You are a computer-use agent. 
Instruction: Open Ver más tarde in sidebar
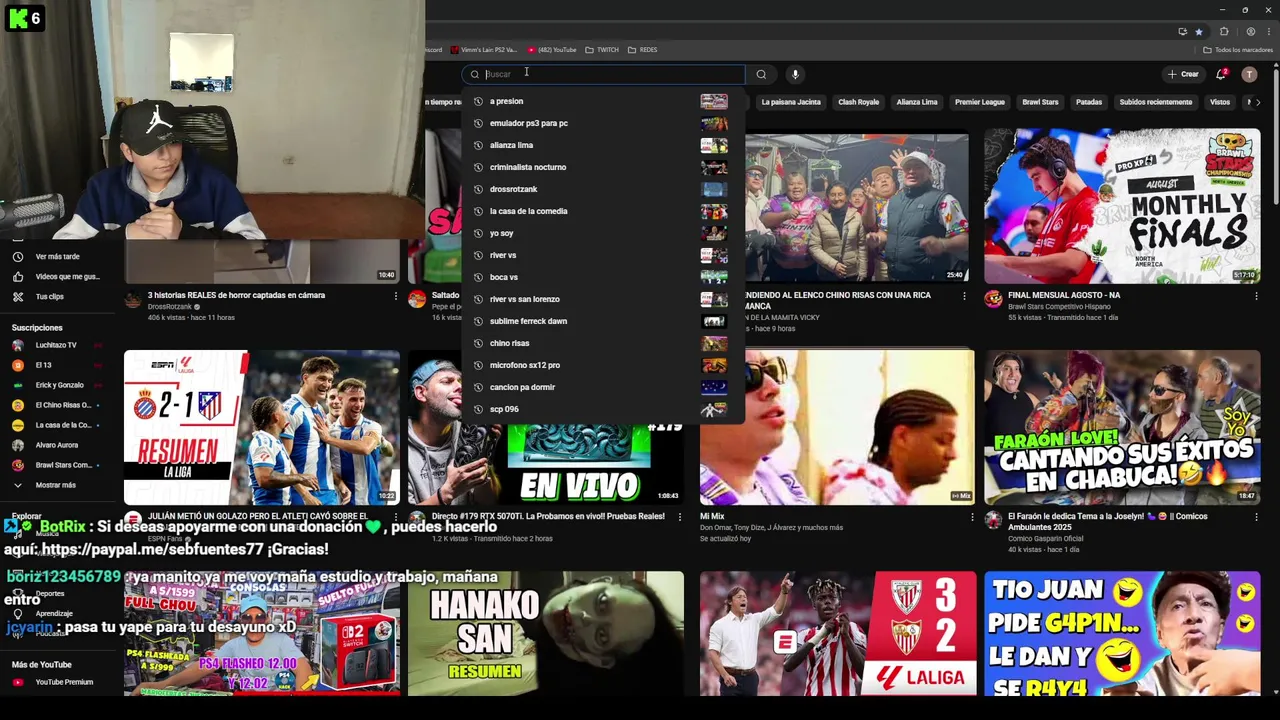coord(57,257)
